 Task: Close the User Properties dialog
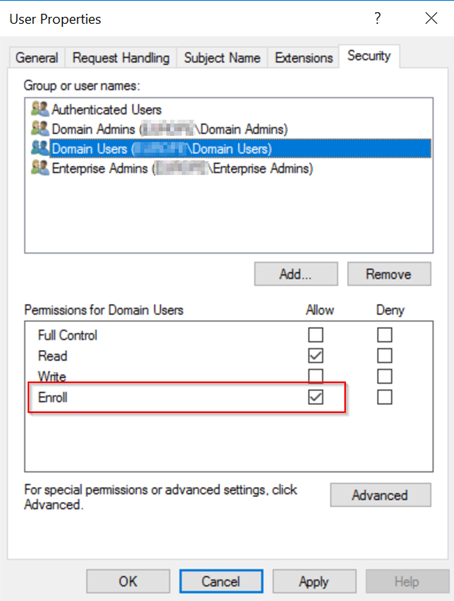click(431, 18)
